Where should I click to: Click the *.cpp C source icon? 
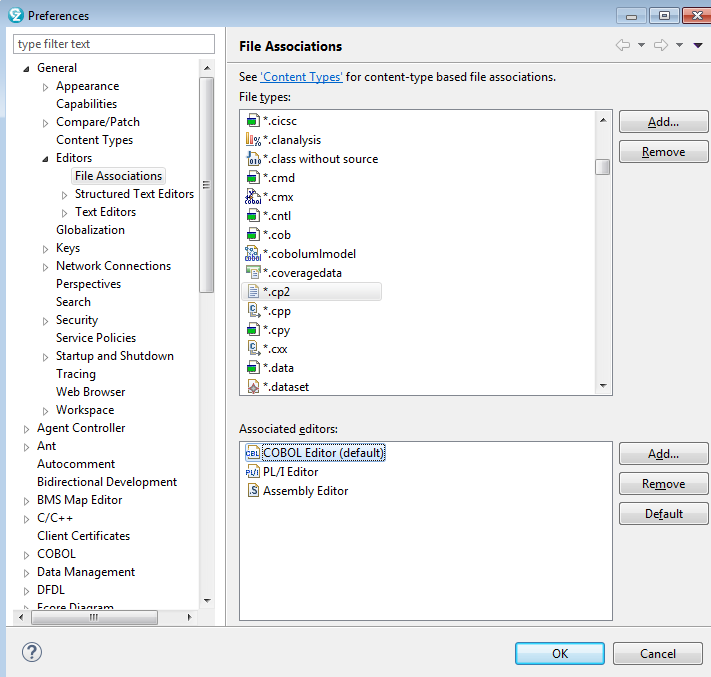[x=253, y=311]
